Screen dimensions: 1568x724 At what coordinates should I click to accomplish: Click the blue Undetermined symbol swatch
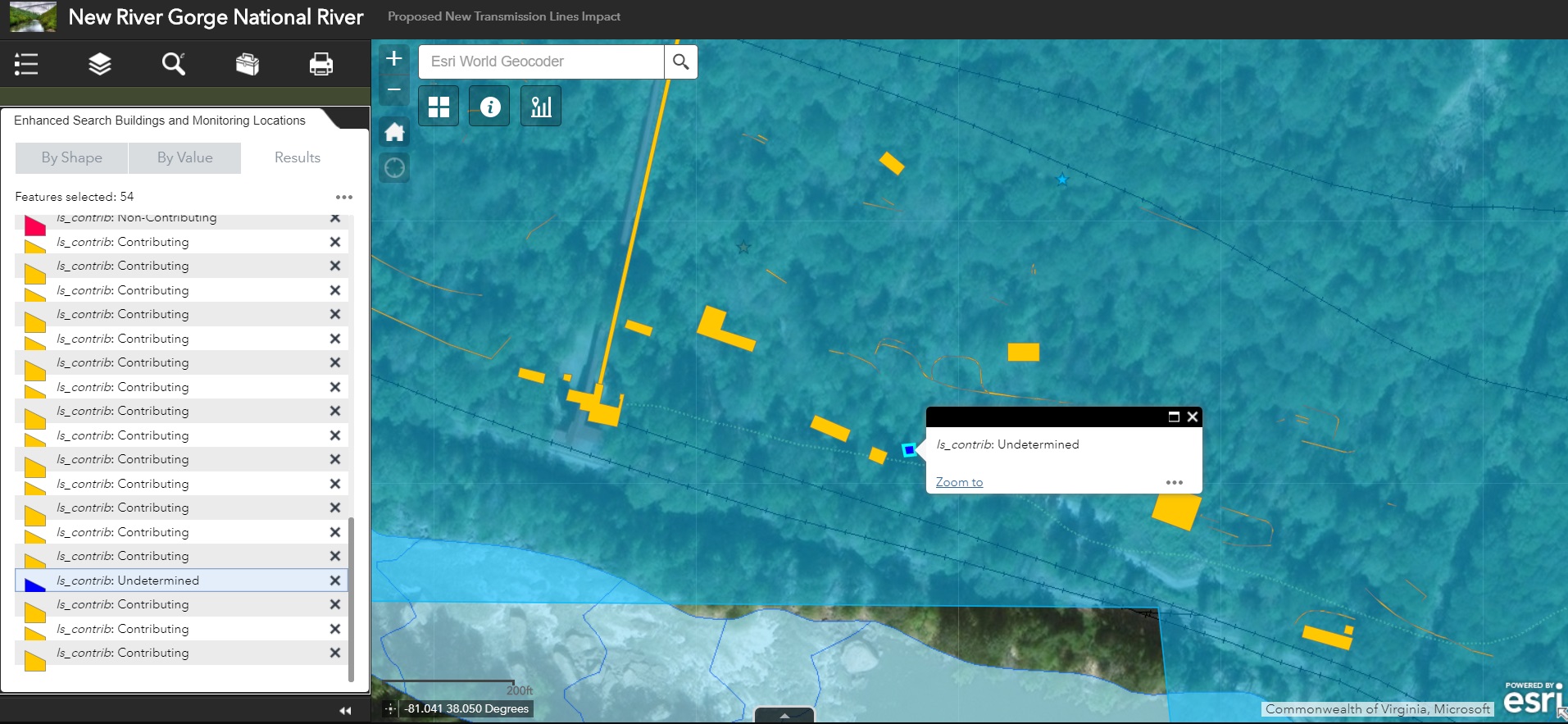(34, 584)
